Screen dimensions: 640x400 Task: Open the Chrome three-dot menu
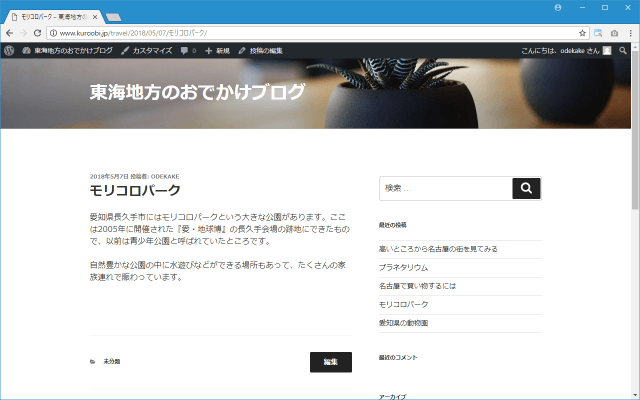click(630, 33)
